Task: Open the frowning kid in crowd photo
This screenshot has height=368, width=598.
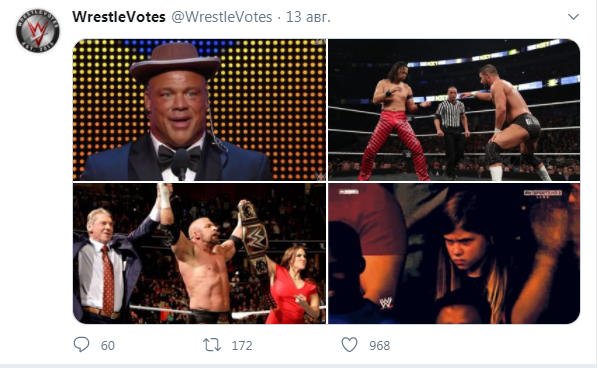Action: click(x=454, y=254)
